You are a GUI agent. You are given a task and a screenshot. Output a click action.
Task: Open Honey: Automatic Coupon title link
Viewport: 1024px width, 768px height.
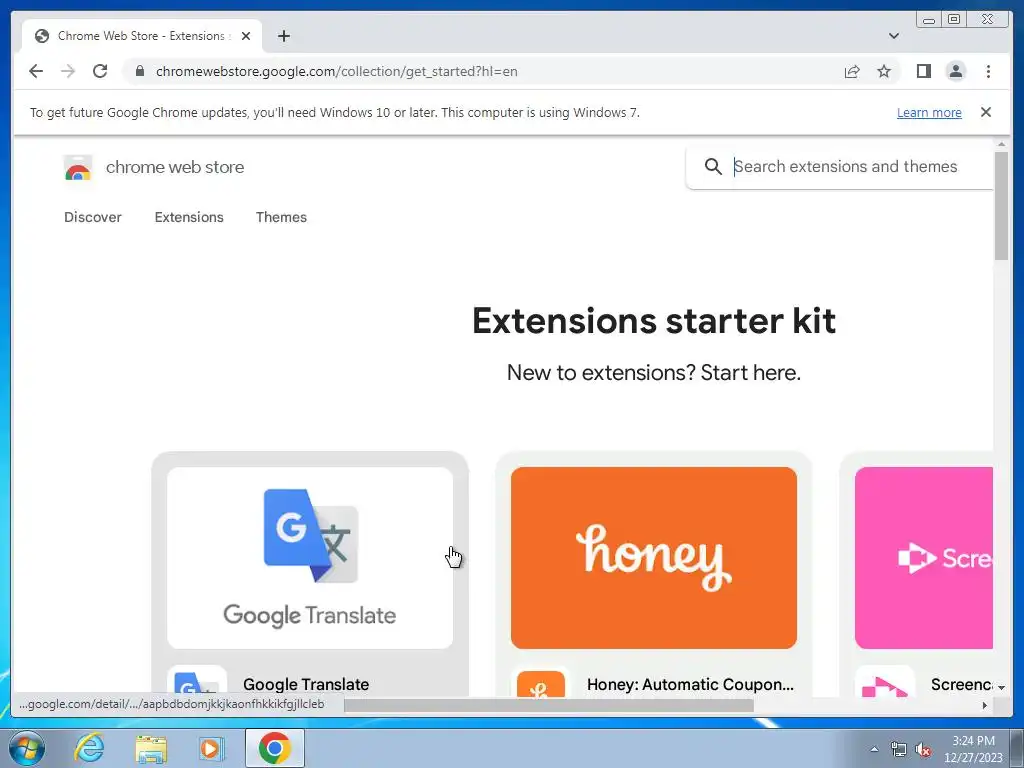(690, 684)
